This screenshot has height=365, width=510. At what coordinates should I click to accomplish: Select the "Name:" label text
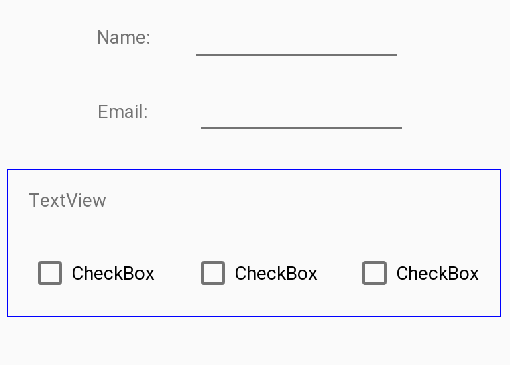[x=124, y=37]
